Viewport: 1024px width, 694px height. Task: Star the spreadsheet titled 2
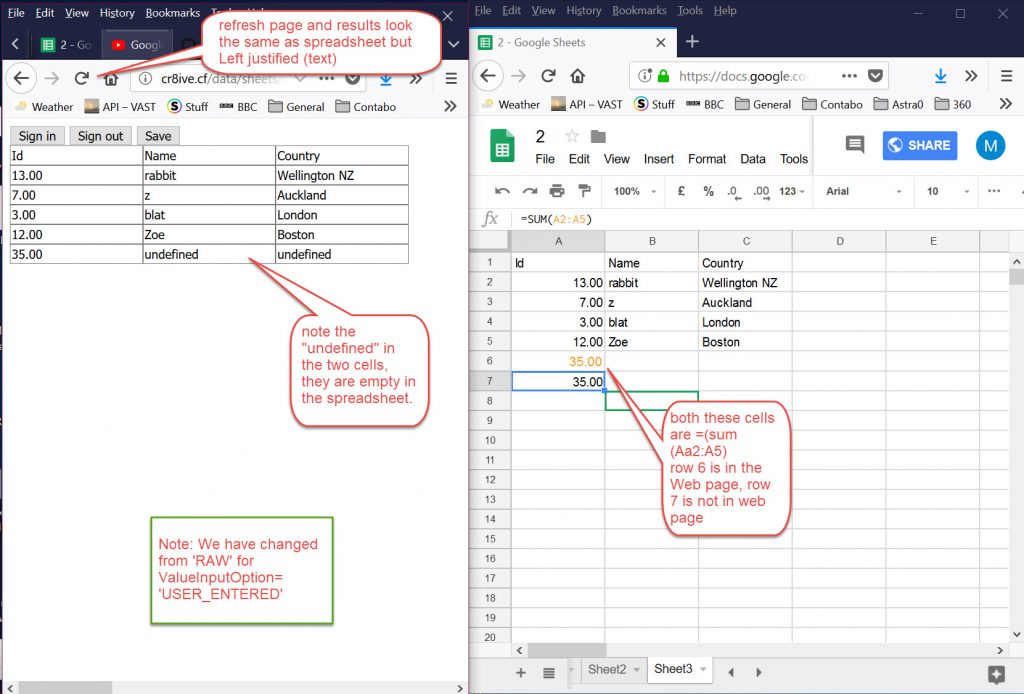(572, 137)
